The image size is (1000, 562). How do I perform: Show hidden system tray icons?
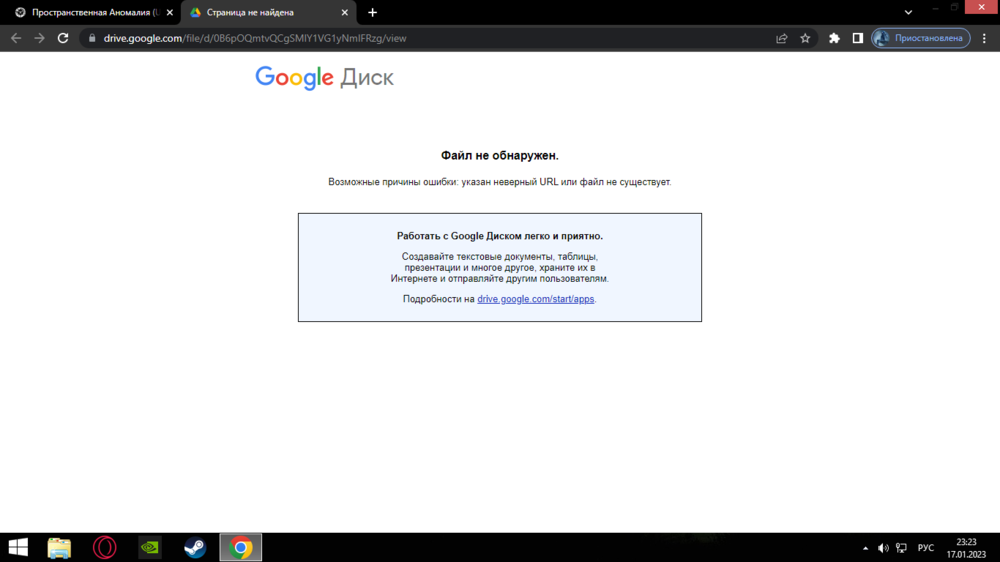[865, 548]
